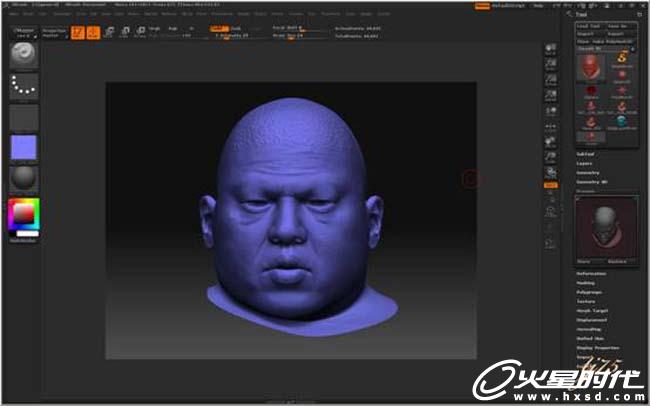Image resolution: width=650 pixels, height=406 pixels.
Task: Expand the SubTool sub-palette
Action: tap(585, 154)
